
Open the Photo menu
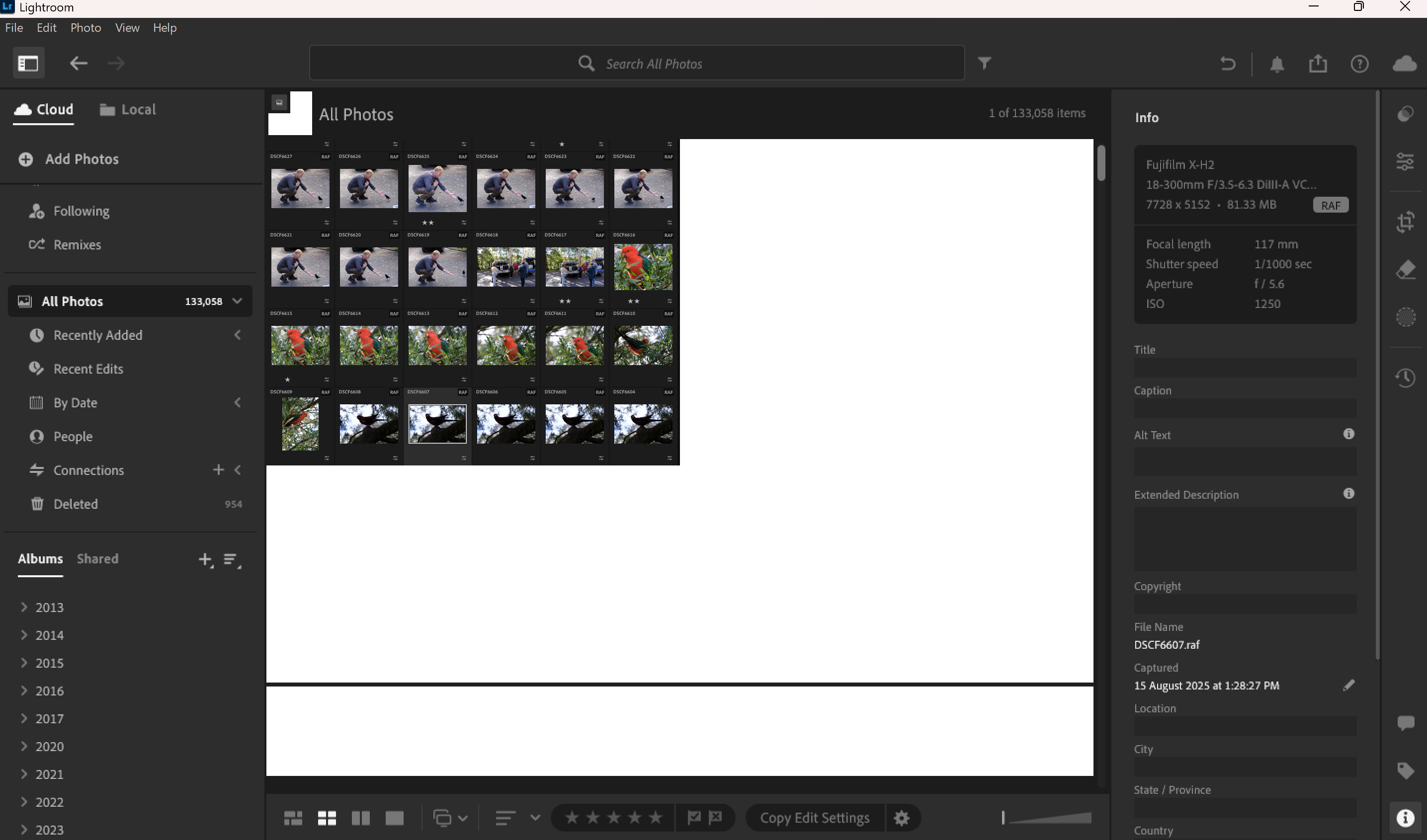click(x=85, y=27)
